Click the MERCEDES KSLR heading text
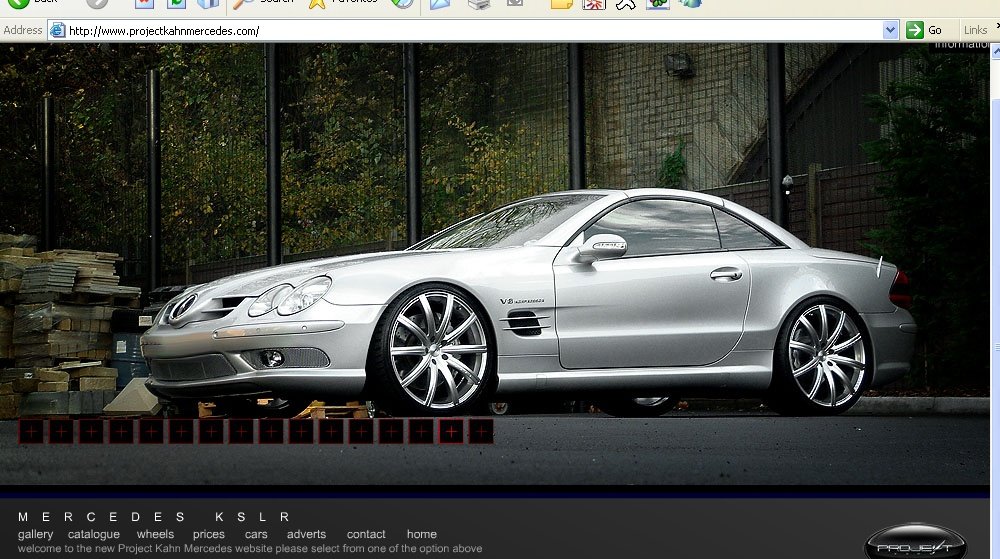Image resolution: width=1000 pixels, height=559 pixels. (x=154, y=517)
